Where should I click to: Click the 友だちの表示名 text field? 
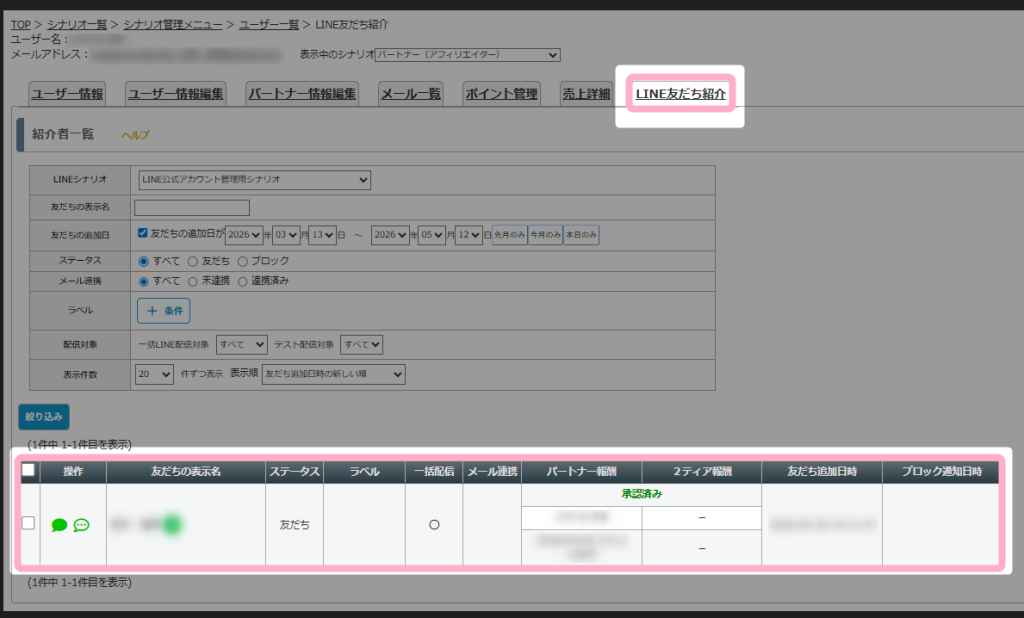click(192, 208)
